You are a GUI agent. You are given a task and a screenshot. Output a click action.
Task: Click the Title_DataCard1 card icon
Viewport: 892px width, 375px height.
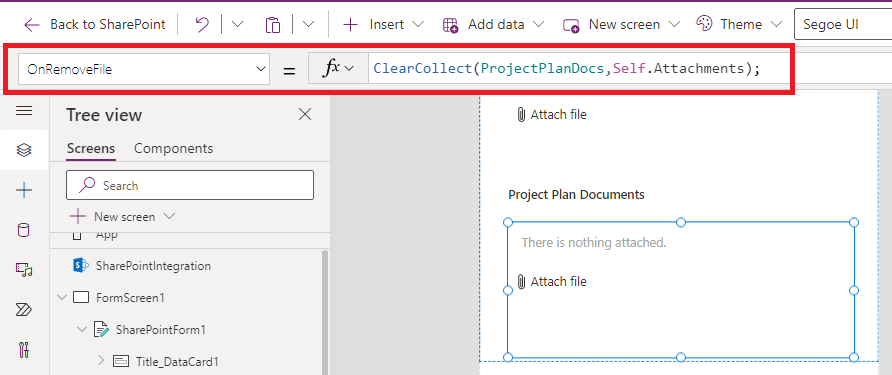[121, 361]
